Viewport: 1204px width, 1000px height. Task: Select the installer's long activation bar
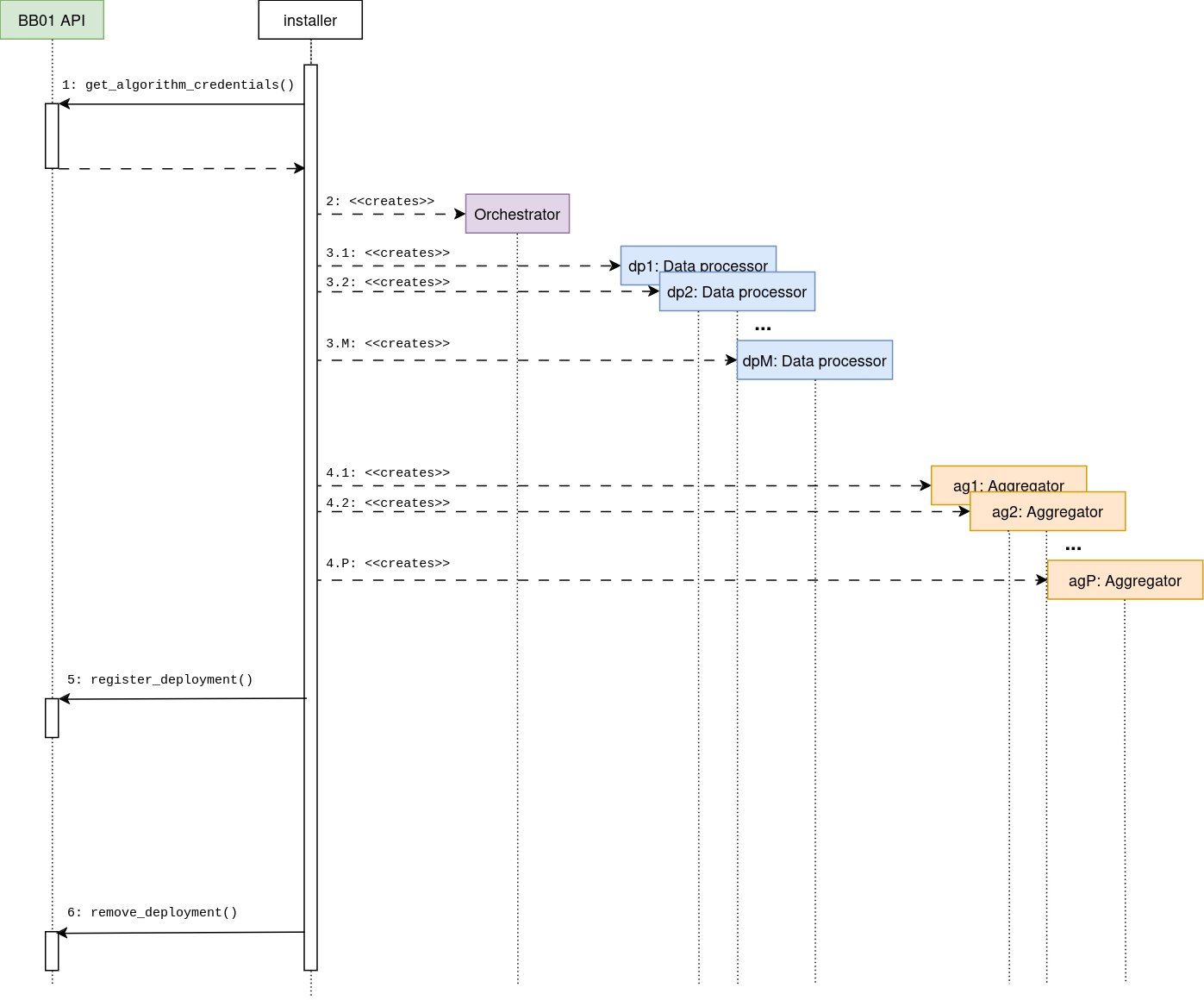(310, 517)
